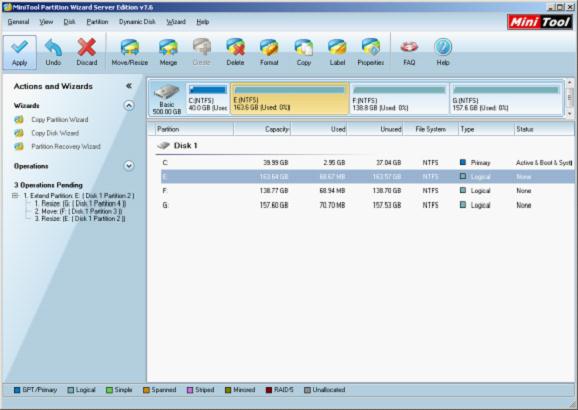Open the Merge partition tool
Image resolution: width=578 pixels, height=410 pixels.
coord(168,48)
